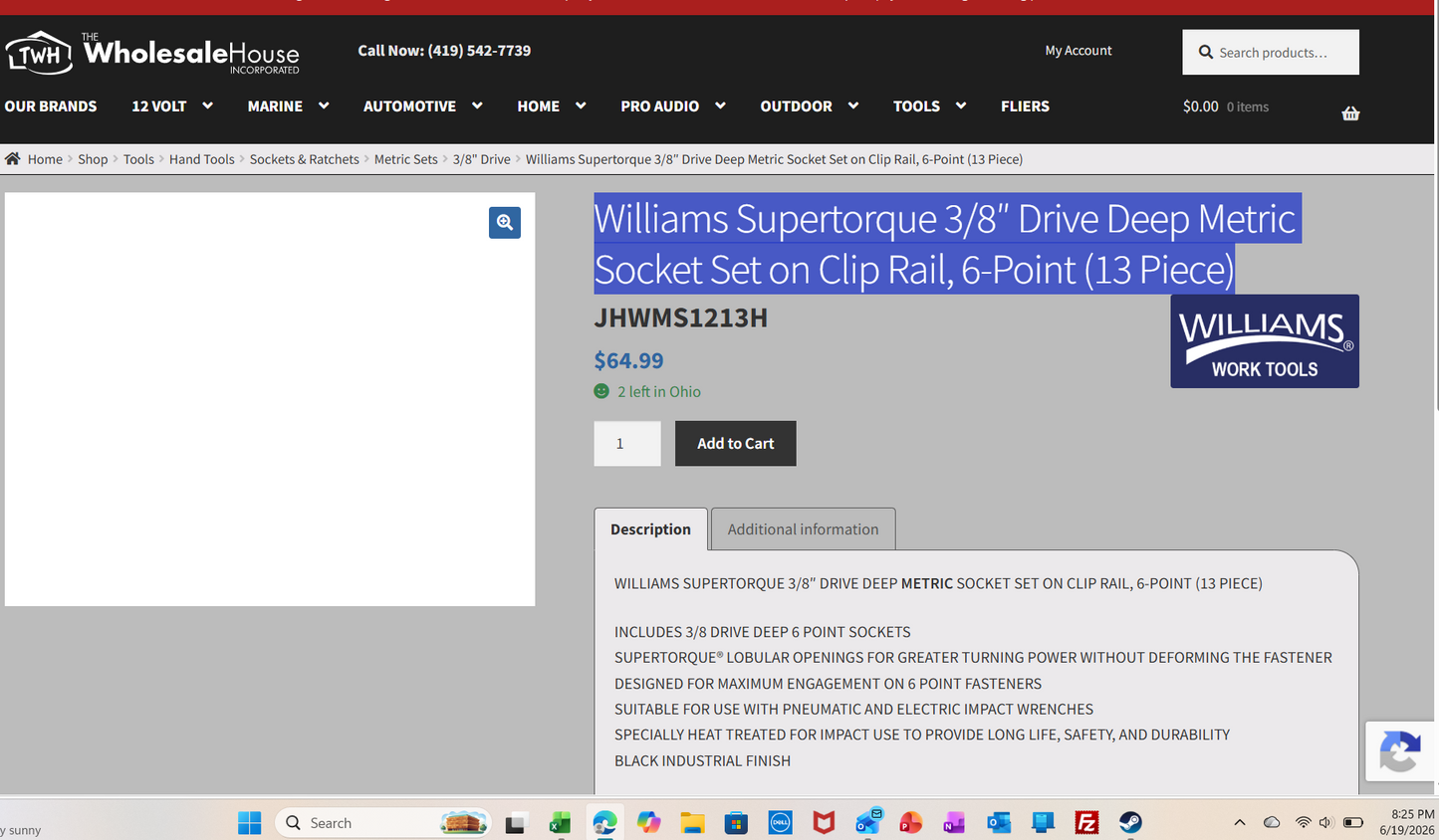Click the Add to Cart button
Screen dimensions: 1439x840
(736, 444)
